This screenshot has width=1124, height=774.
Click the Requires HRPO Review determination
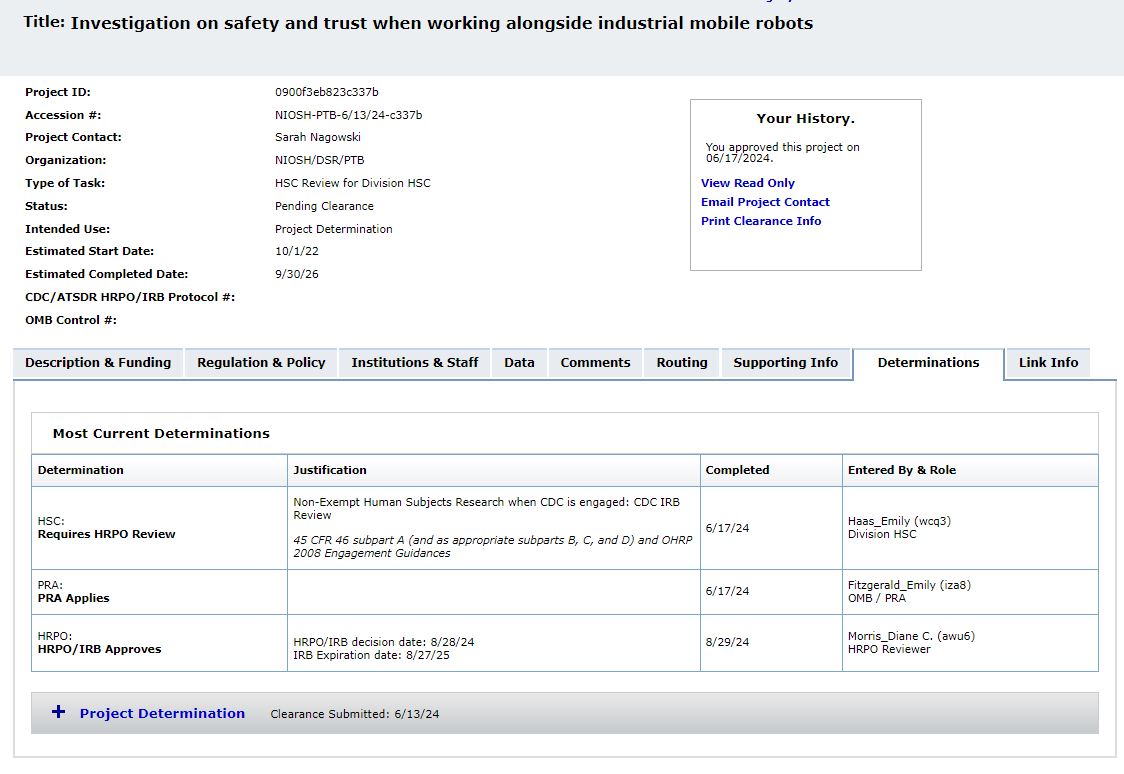[x=107, y=534]
